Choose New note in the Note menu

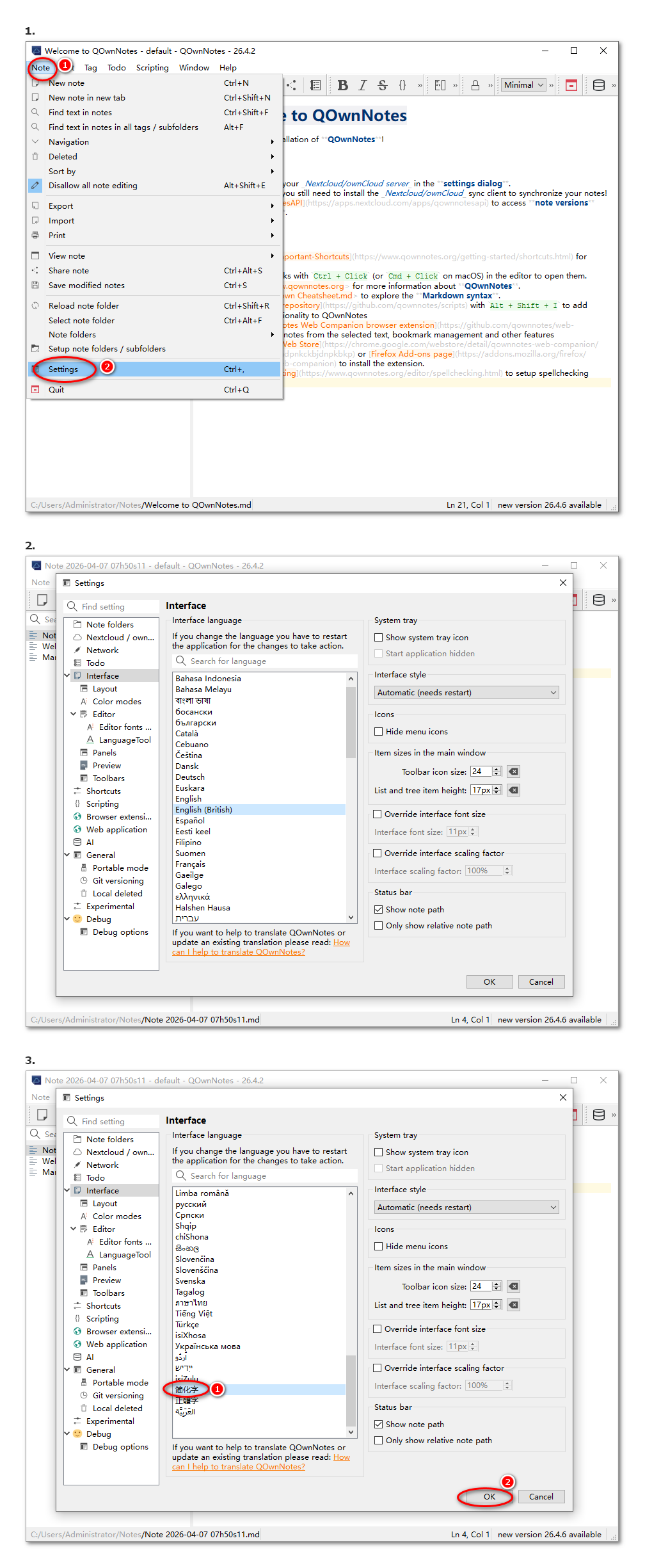(x=154, y=83)
